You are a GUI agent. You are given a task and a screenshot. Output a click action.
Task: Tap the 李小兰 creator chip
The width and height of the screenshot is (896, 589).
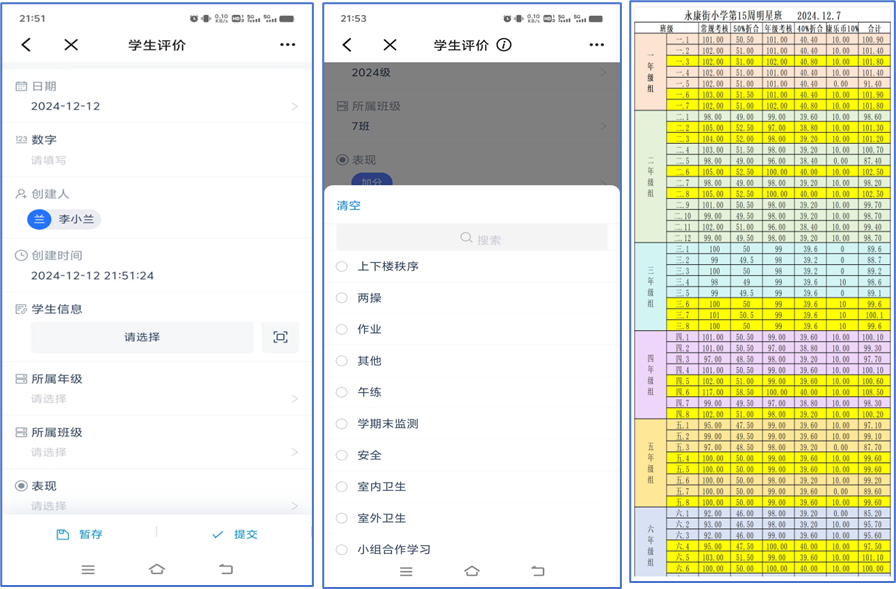click(x=65, y=219)
